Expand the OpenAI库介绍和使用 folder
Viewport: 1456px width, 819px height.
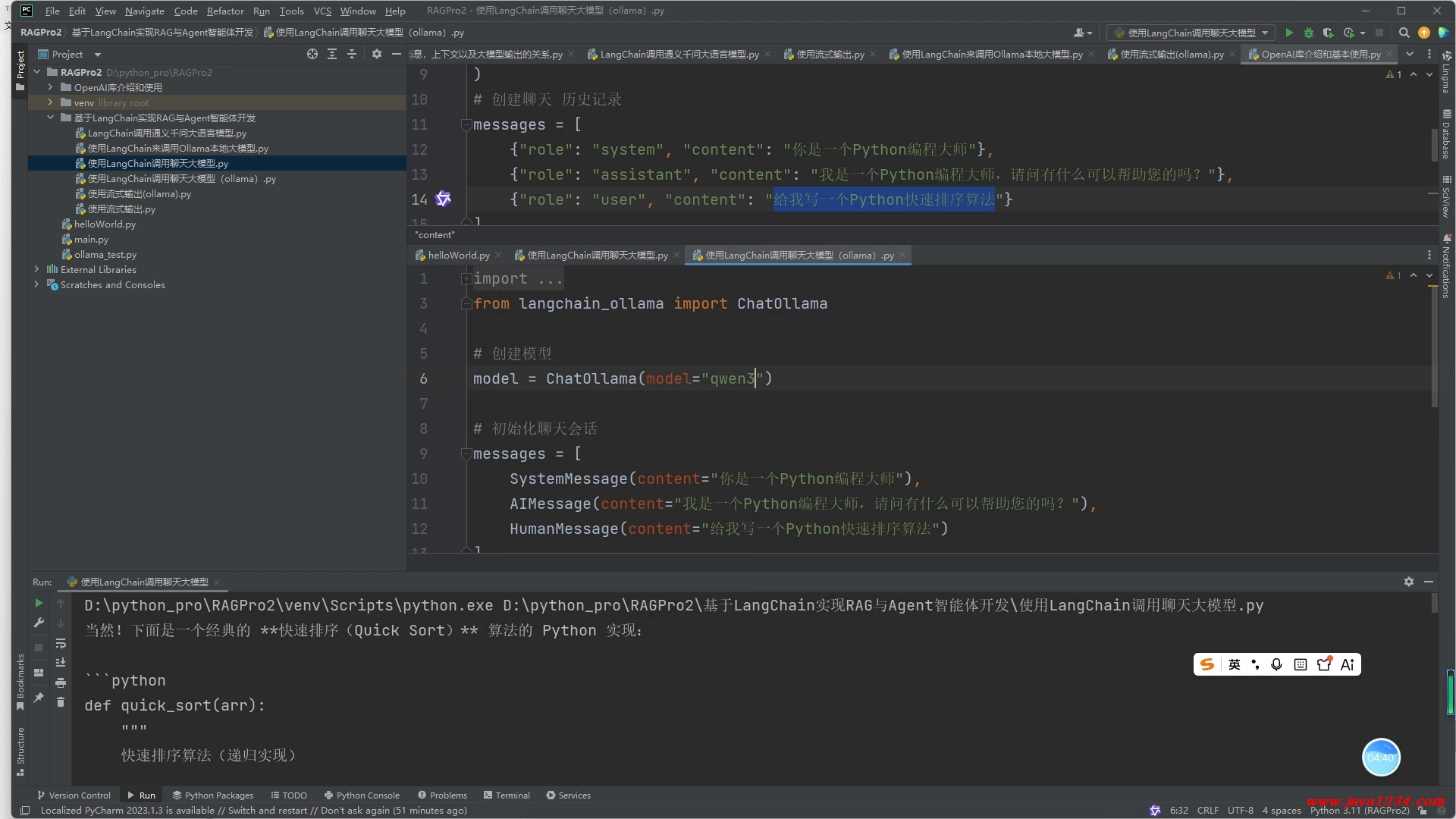pyautogui.click(x=50, y=87)
